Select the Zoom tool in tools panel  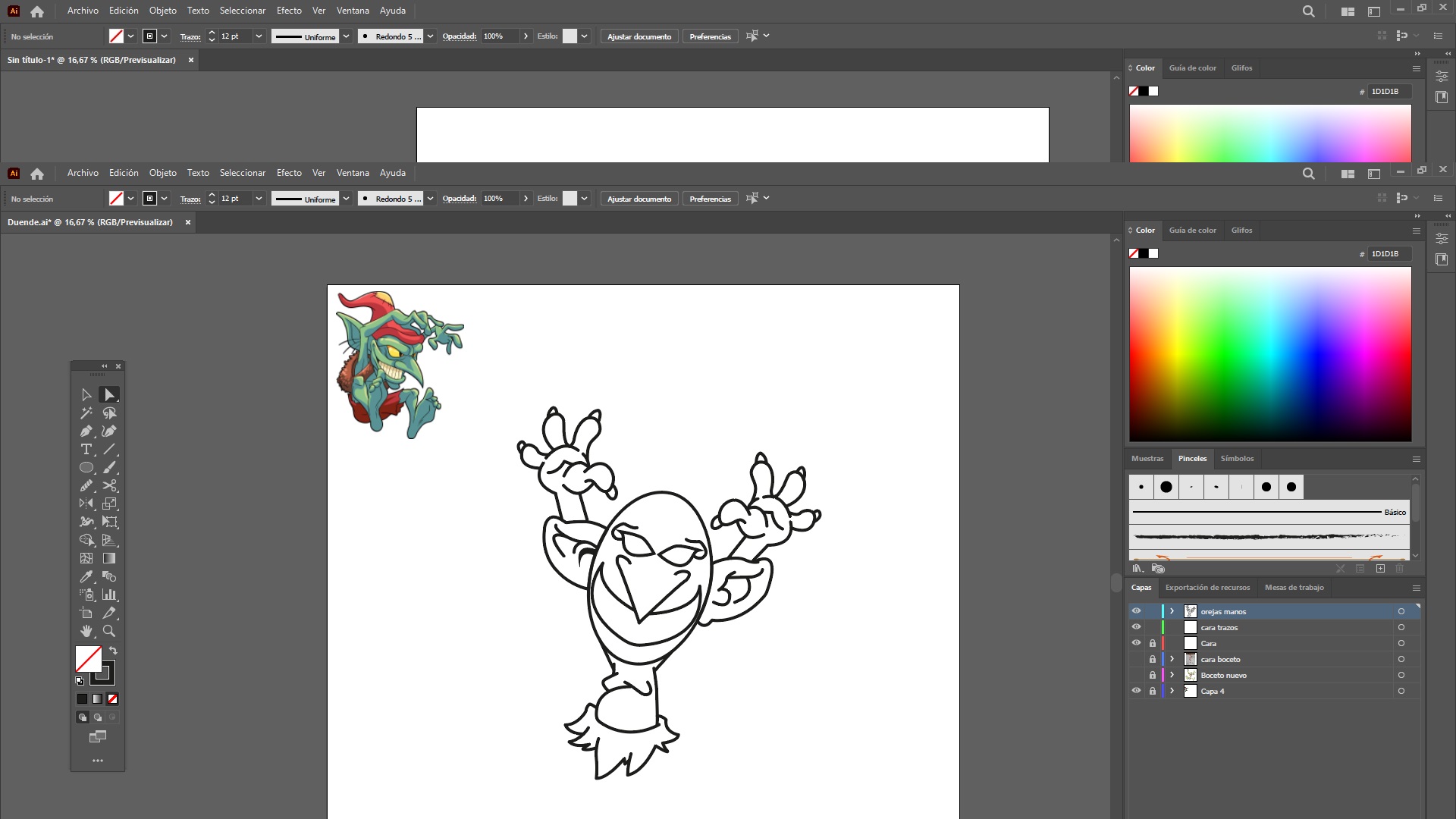(109, 631)
